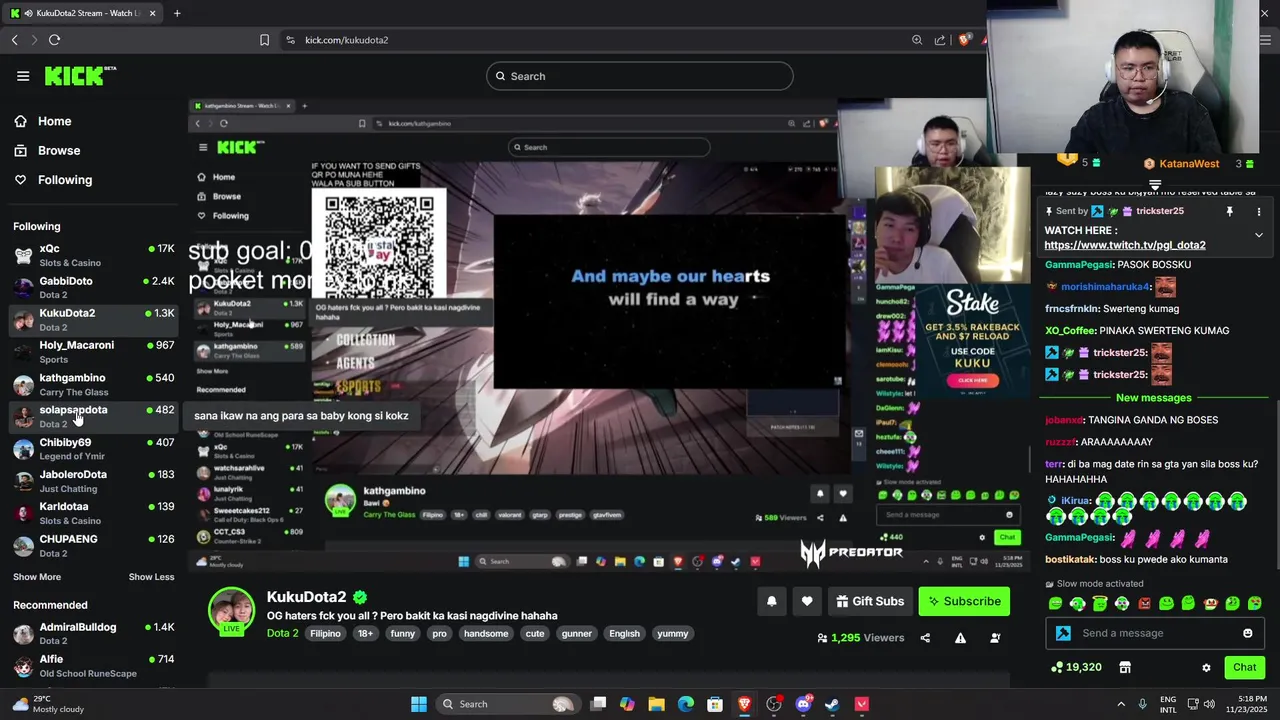Open the emoji picker in message box
Screen dimensions: 1280x720
point(1247,633)
